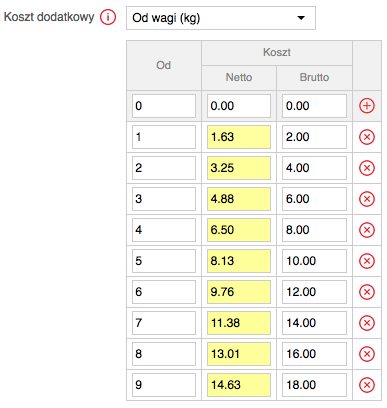The image size is (387, 408).
Task: Focus the Od field containing 0
Action: [164, 106]
